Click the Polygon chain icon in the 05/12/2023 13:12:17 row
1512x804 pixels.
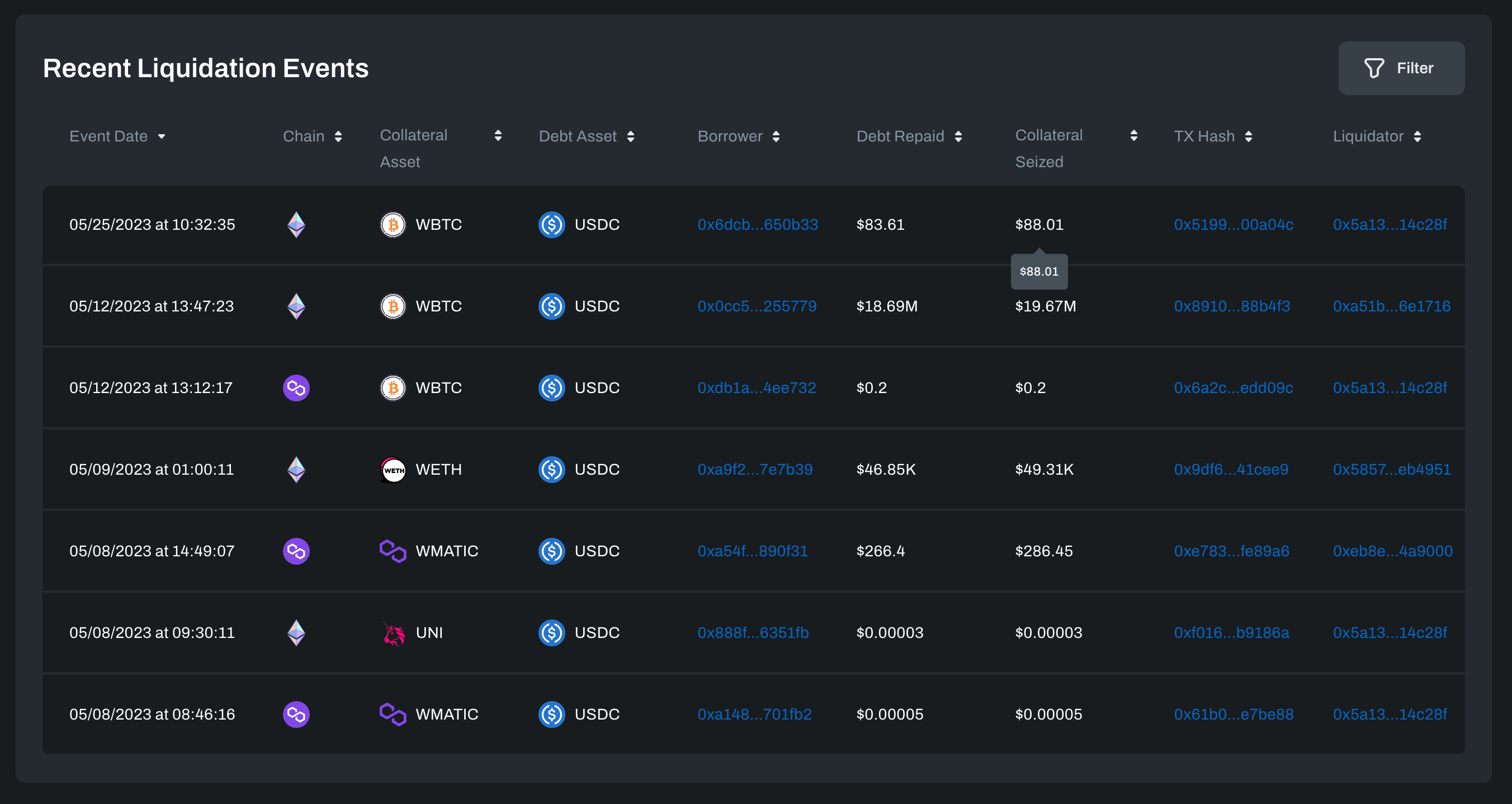296,388
